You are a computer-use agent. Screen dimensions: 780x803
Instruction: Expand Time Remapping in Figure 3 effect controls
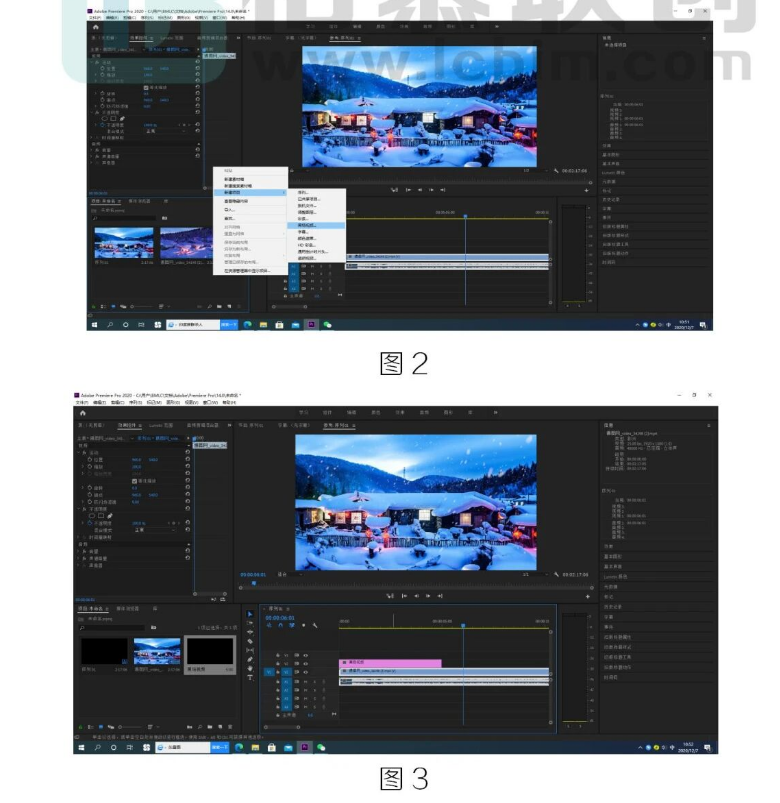(x=79, y=537)
